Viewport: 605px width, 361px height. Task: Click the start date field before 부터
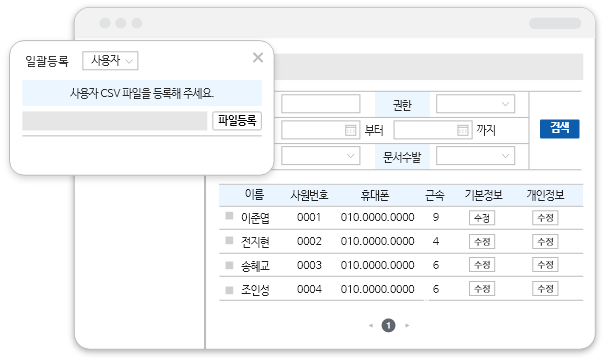(320, 130)
